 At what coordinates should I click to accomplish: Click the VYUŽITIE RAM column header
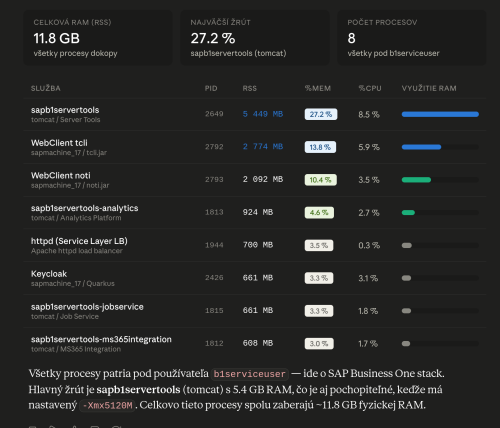coord(429,88)
